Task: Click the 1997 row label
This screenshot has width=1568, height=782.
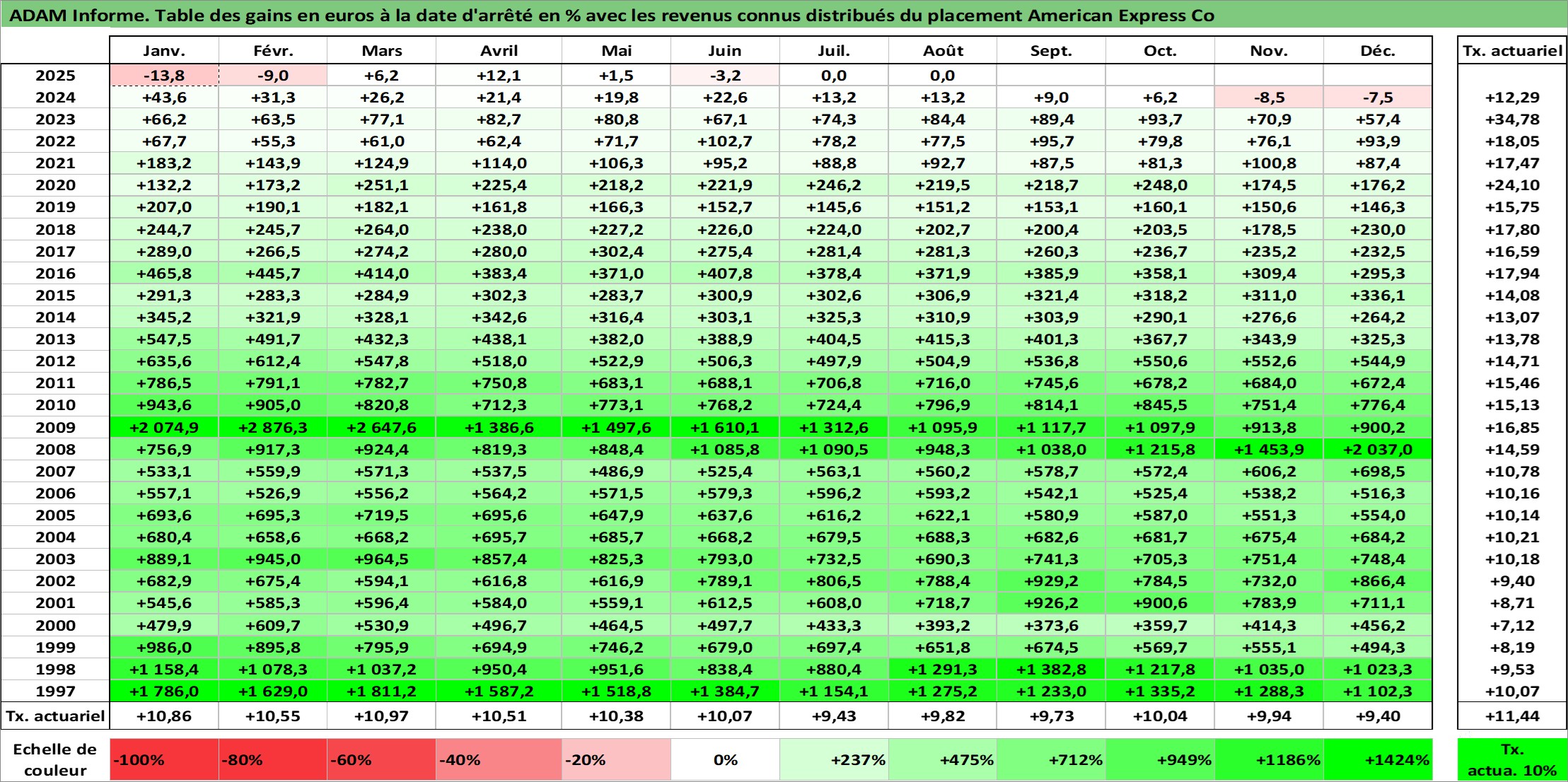Action: (x=55, y=691)
